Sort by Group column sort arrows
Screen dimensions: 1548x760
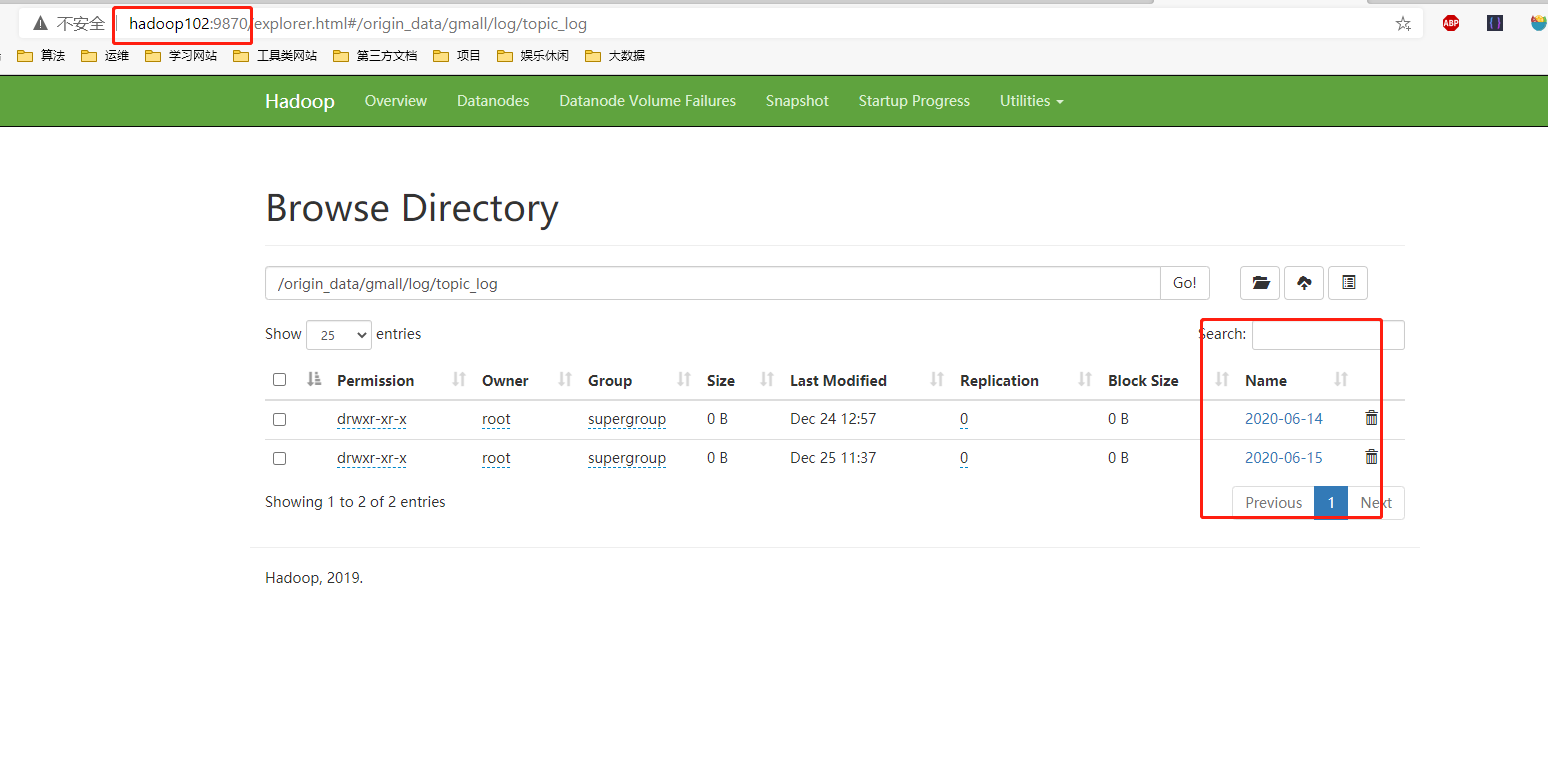pyautogui.click(x=684, y=379)
